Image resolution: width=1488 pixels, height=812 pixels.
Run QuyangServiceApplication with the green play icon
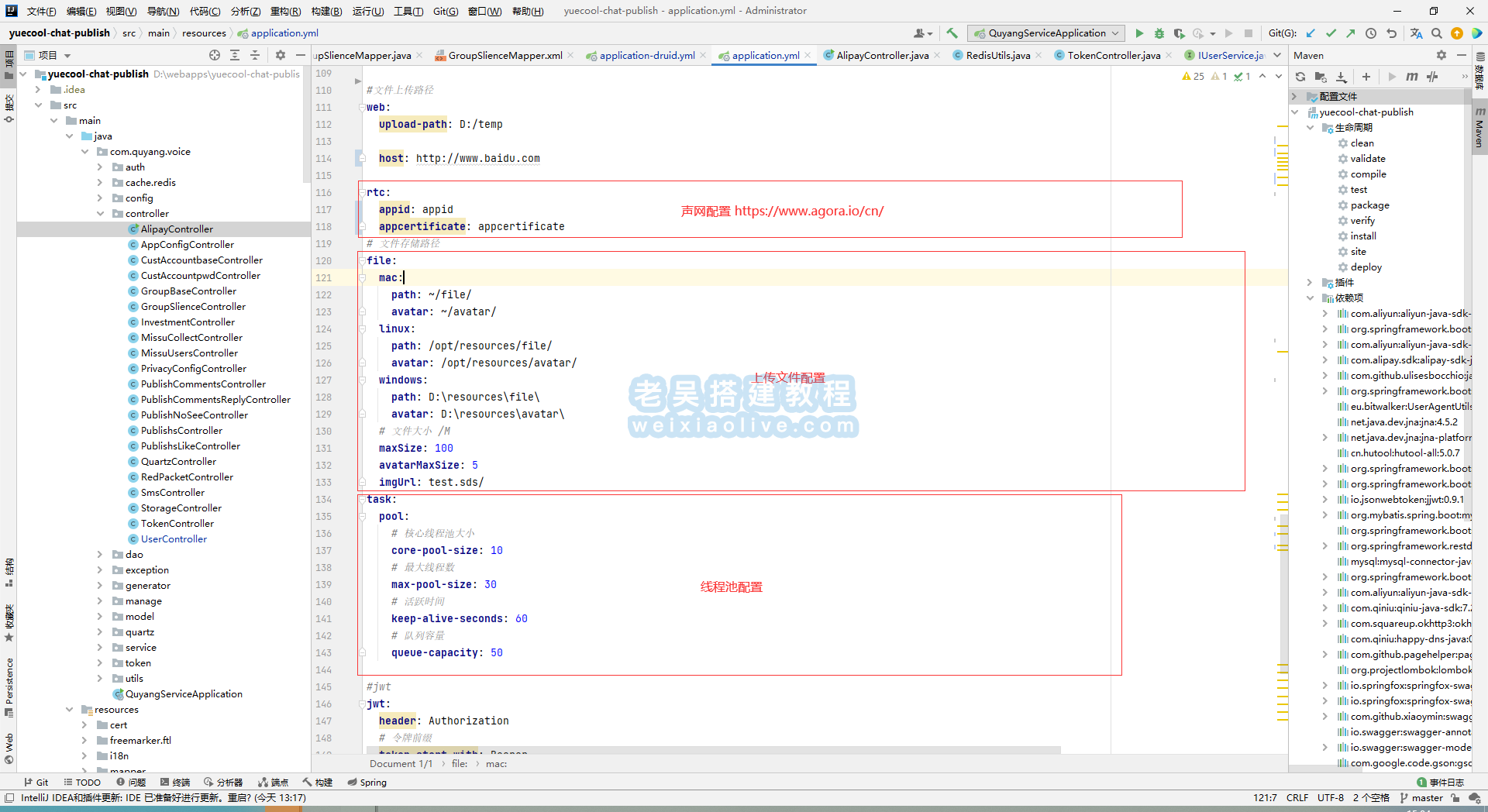(x=1139, y=33)
